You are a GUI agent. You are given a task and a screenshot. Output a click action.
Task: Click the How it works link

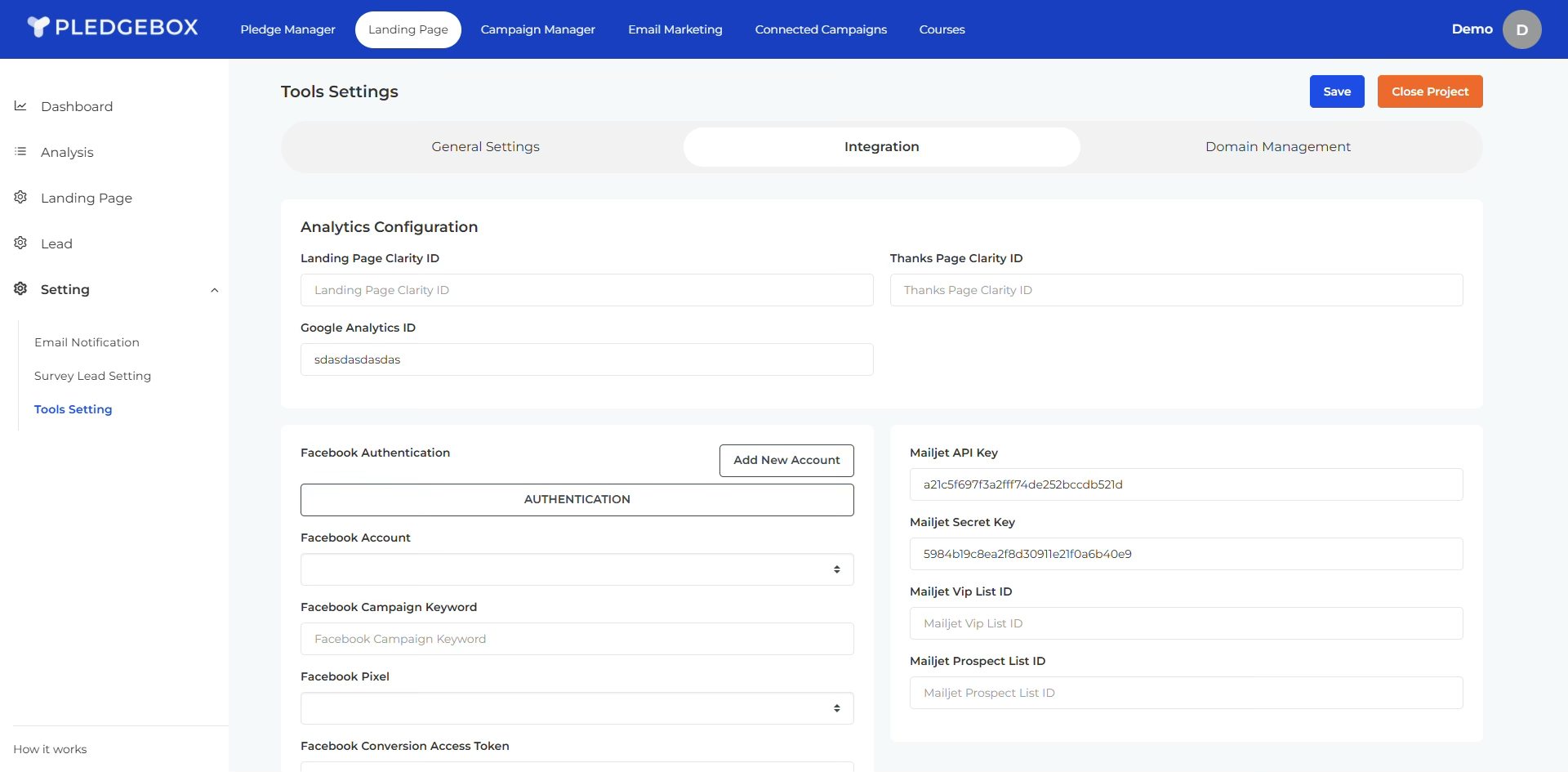click(50, 749)
